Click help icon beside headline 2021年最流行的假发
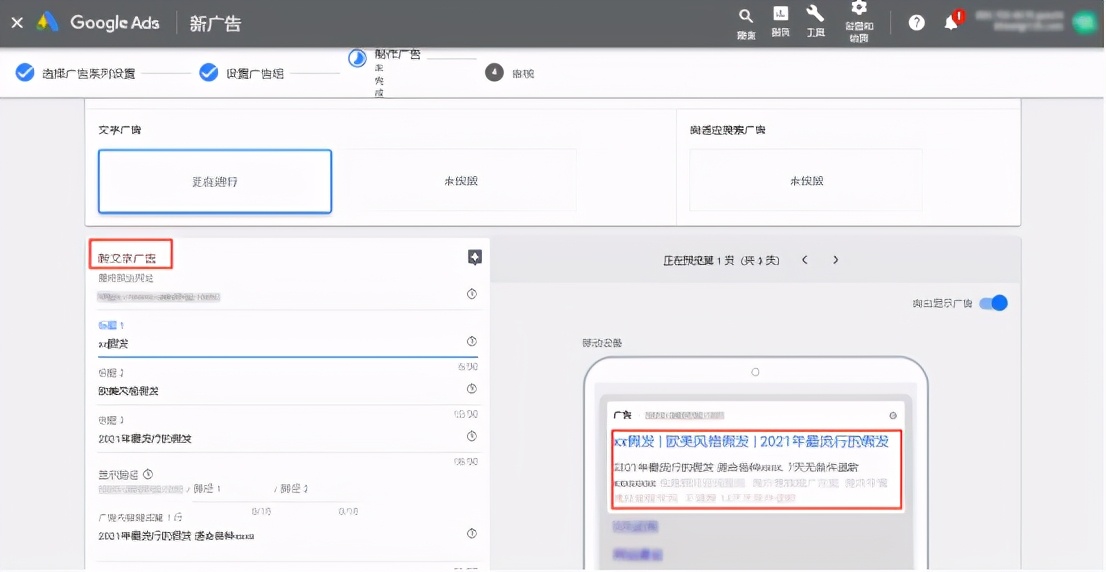The width and height of the screenshot is (1106, 572). click(472, 436)
